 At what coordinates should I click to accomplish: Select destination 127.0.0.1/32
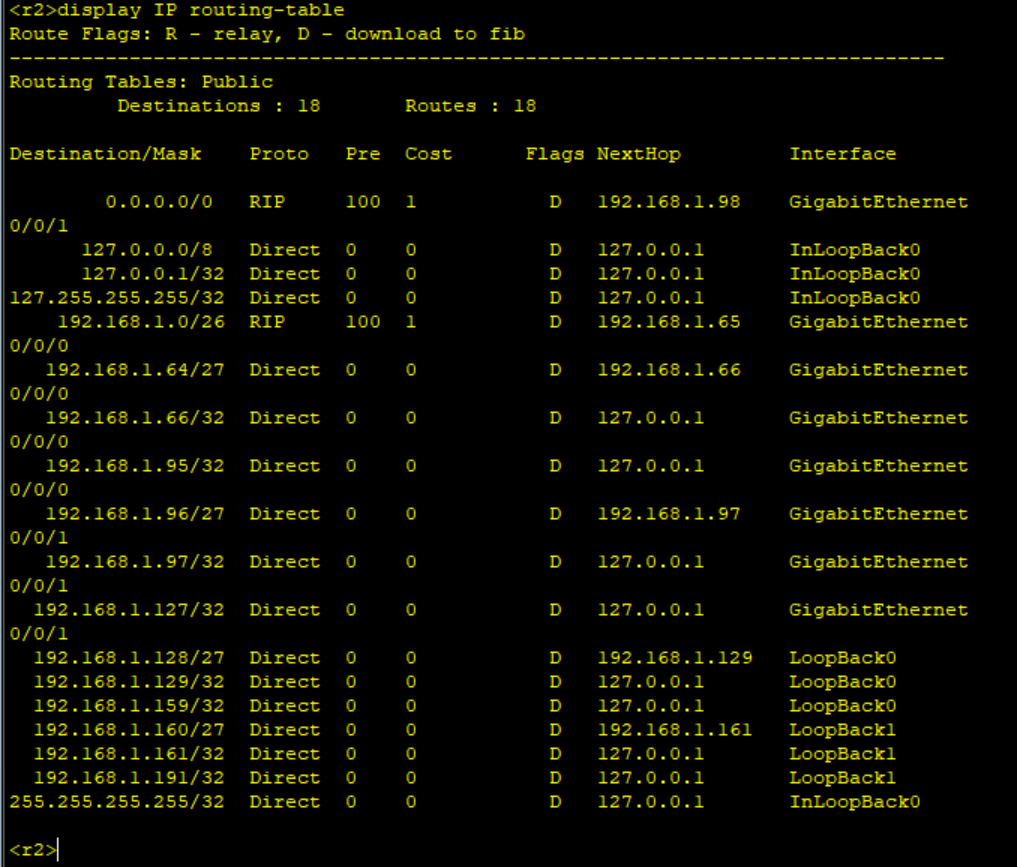click(153, 274)
